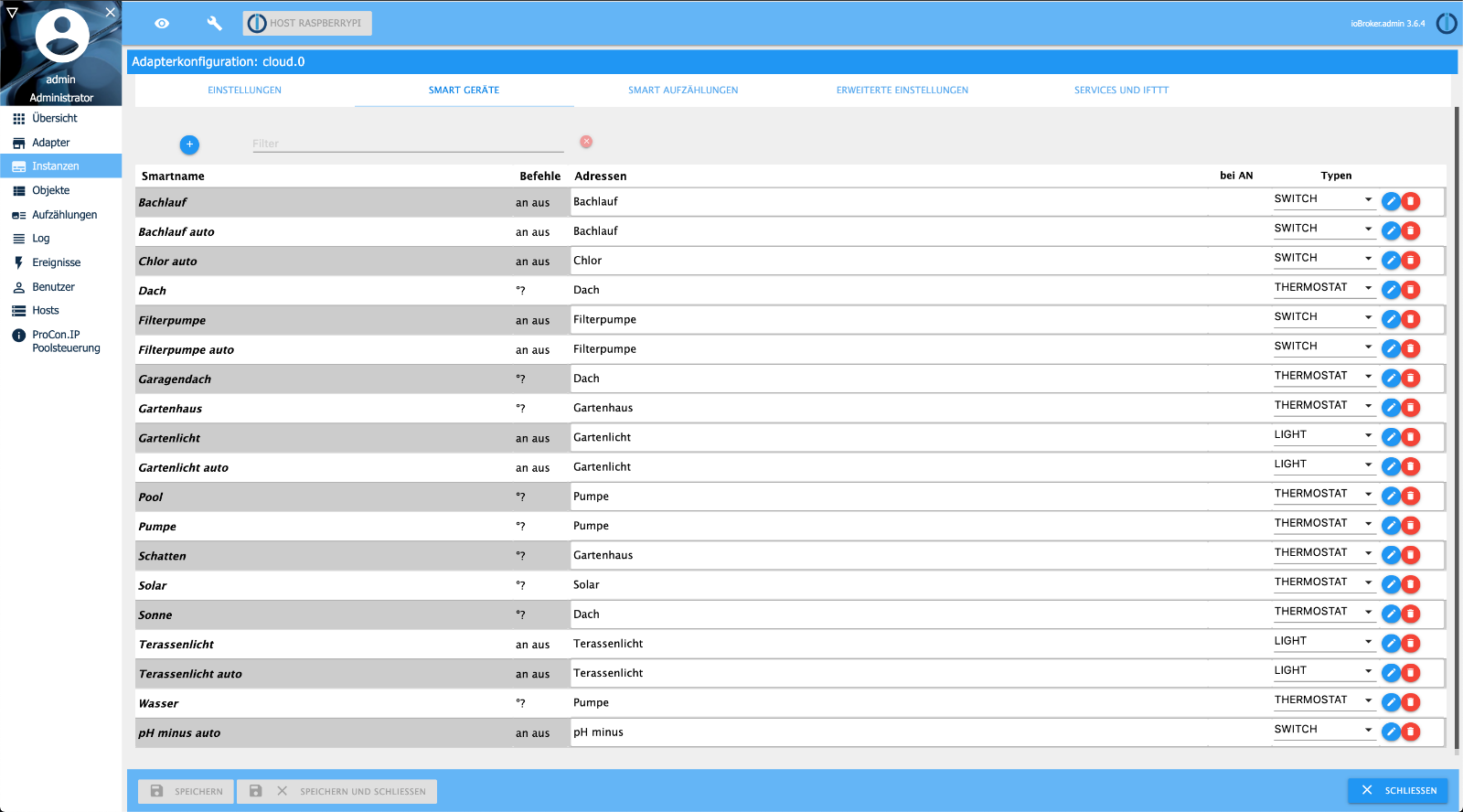
Task: Click the admin user avatar
Action: 61,37
